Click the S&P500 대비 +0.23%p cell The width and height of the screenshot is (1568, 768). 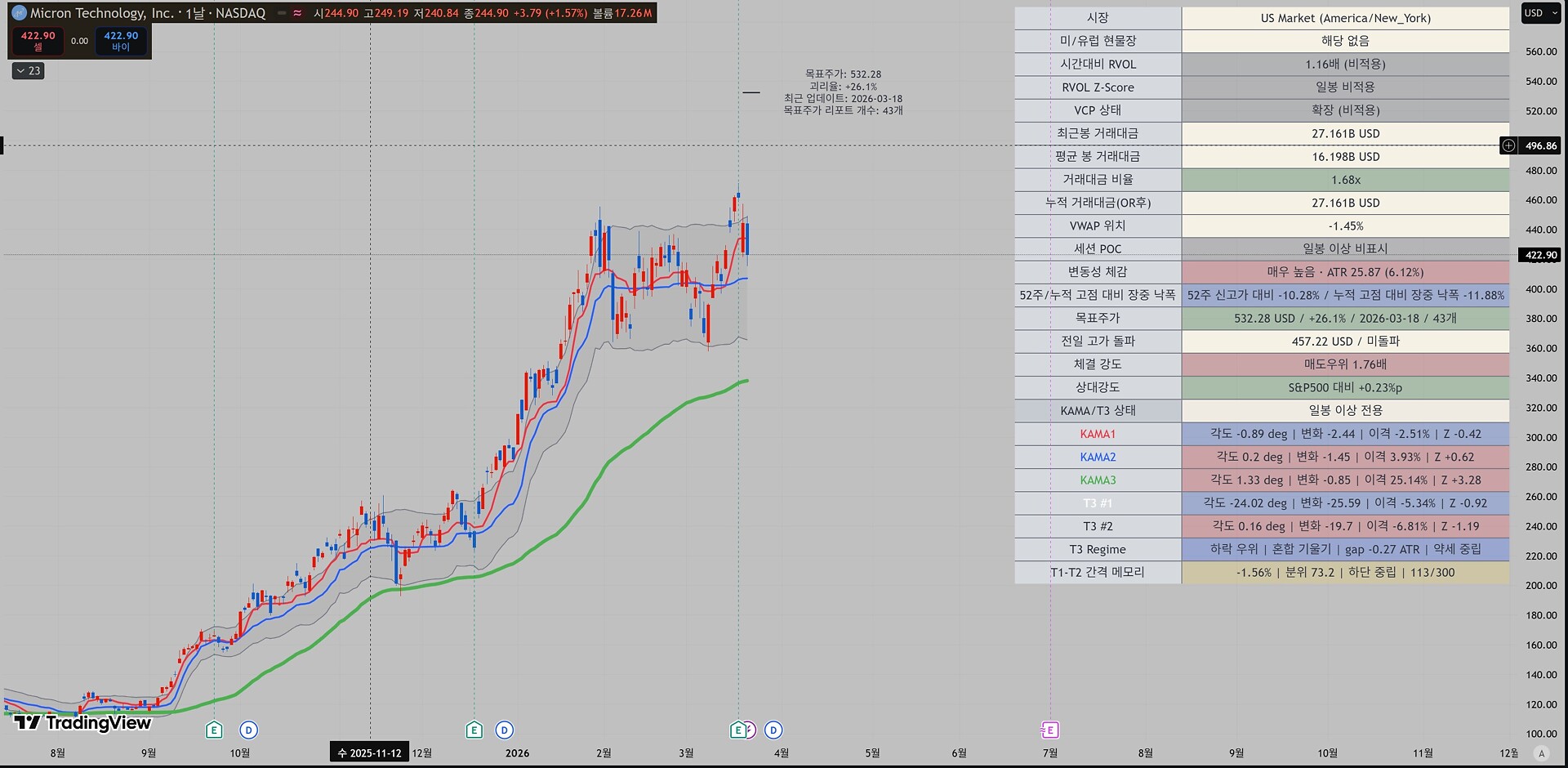coord(1345,387)
